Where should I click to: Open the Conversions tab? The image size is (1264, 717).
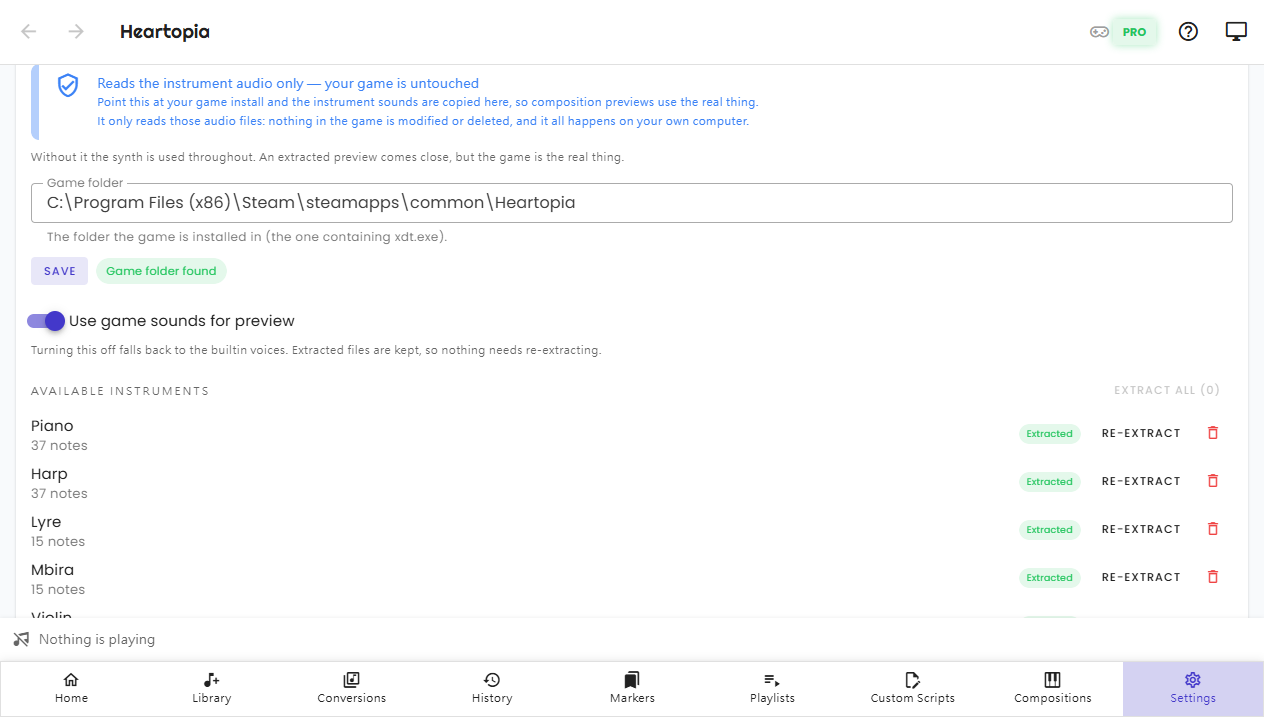tap(351, 689)
